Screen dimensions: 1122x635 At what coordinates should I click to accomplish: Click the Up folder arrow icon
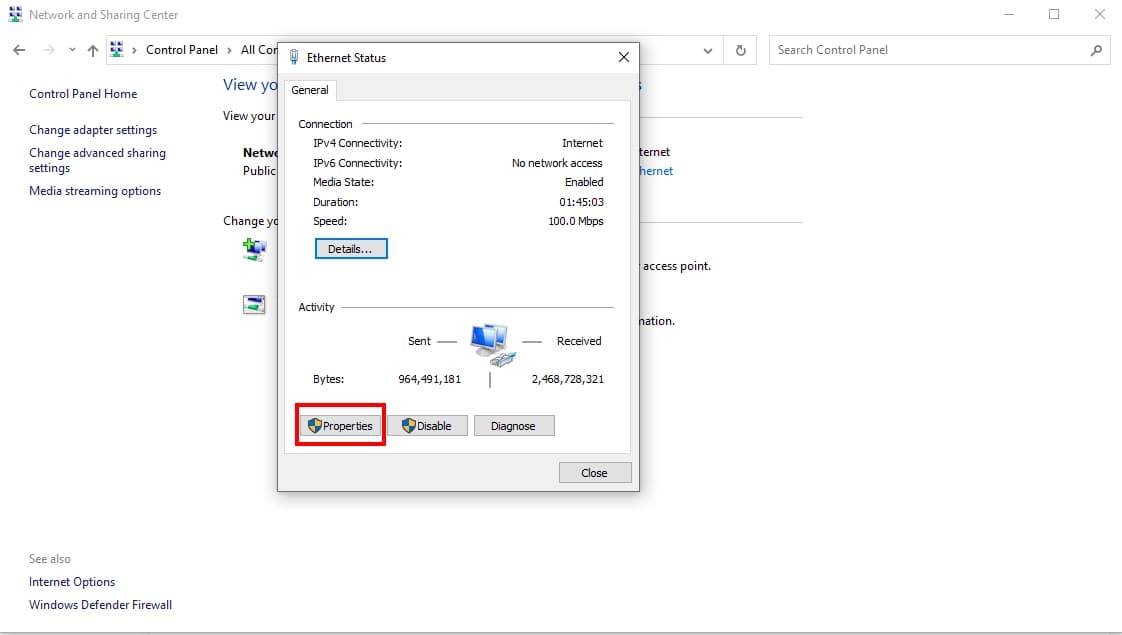point(93,50)
